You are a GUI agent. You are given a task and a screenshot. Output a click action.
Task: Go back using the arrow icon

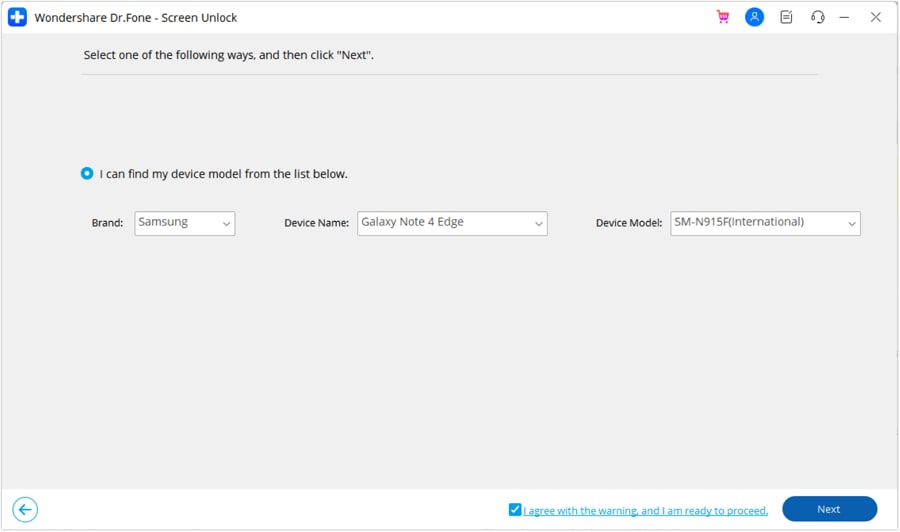click(26, 509)
